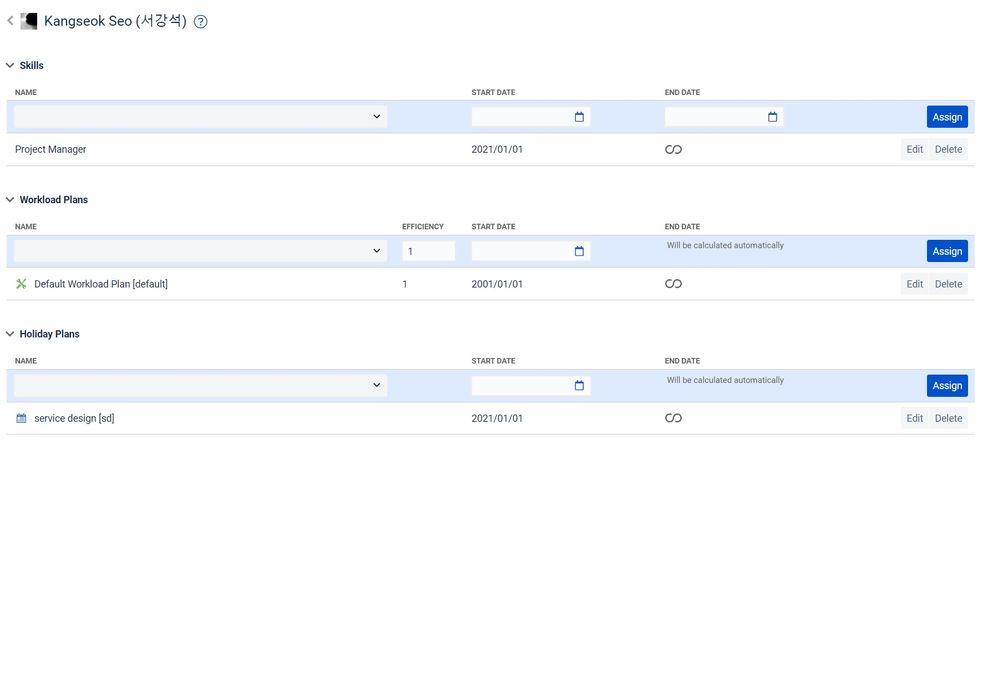Select the Project Manager skill name
This screenshot has width=998, height=696.
50,150
